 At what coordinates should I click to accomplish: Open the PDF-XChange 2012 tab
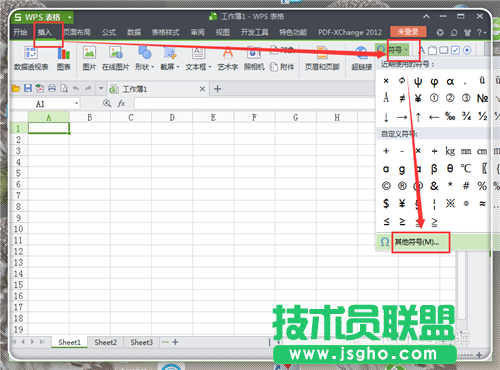coord(350,32)
